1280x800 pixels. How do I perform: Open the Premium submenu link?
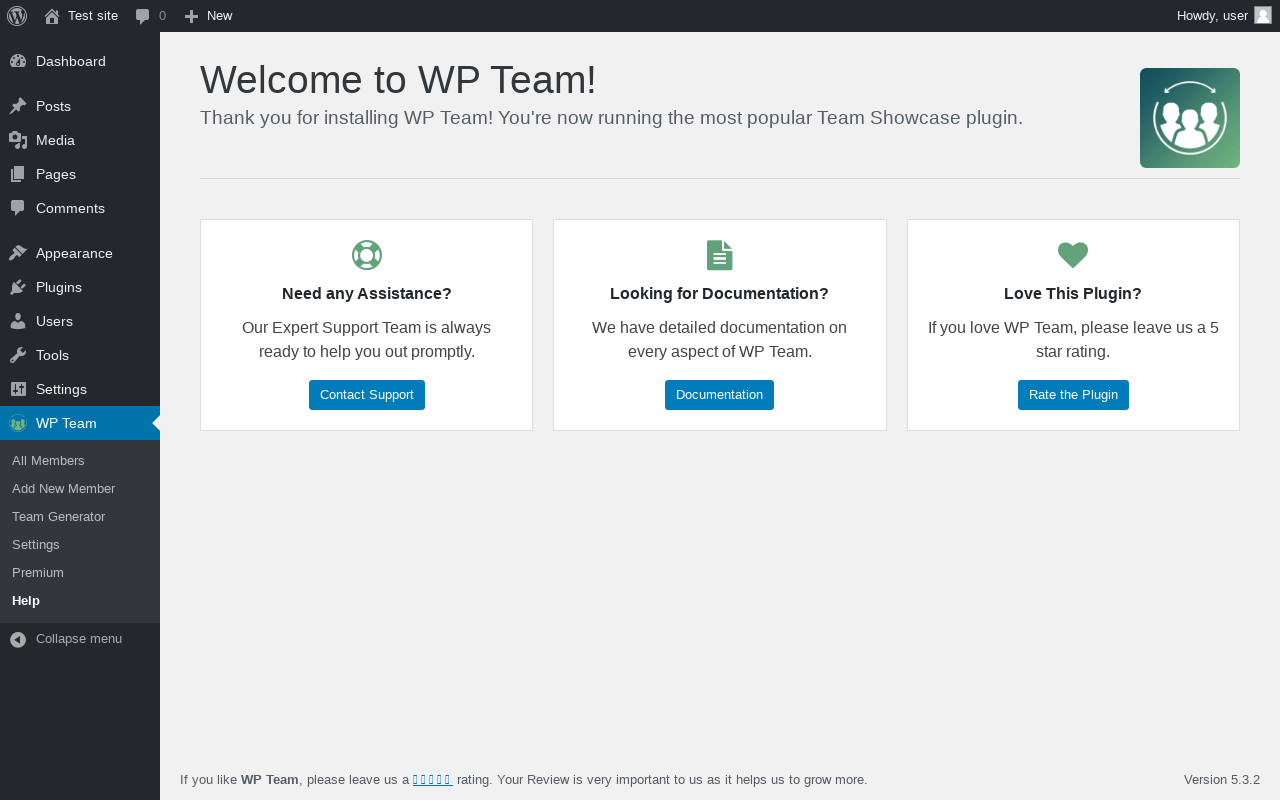pyautogui.click(x=38, y=573)
